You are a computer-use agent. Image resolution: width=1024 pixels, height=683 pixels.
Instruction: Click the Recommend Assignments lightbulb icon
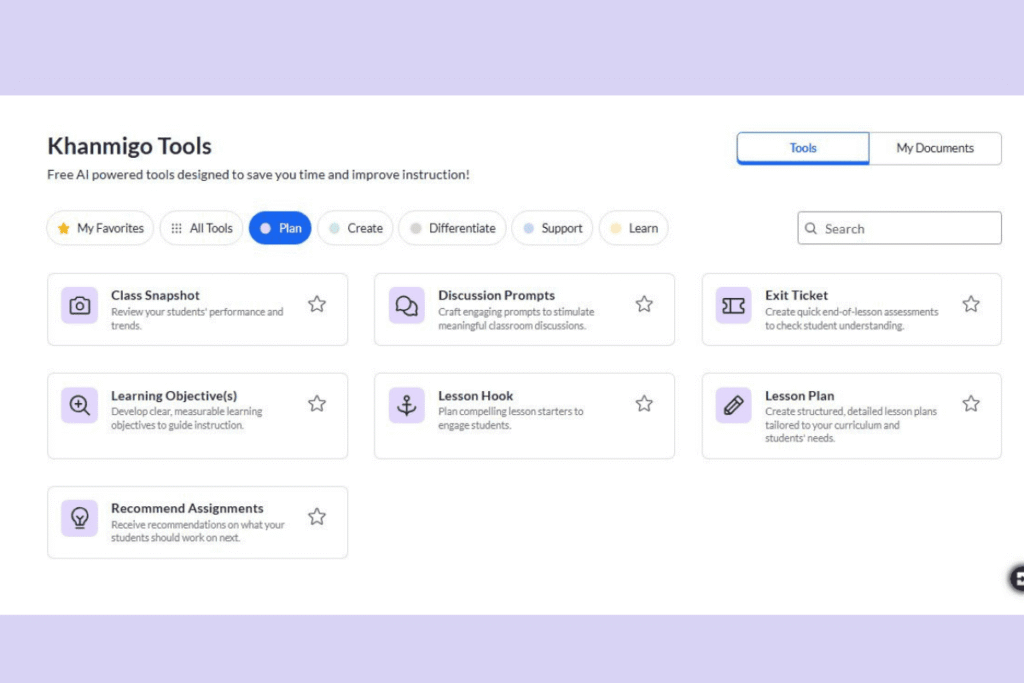[x=80, y=518]
